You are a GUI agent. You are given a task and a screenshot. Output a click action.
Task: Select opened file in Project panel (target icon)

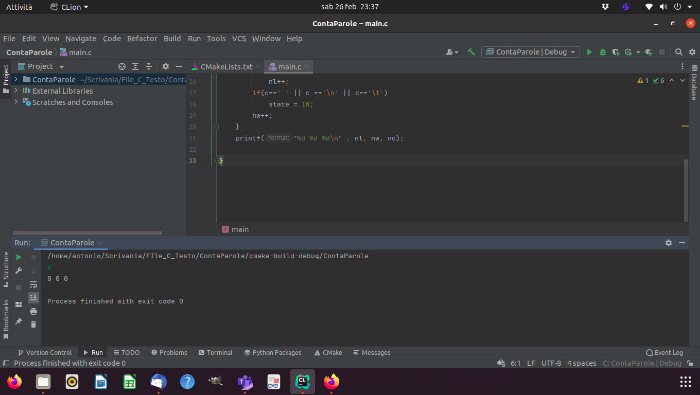pyautogui.click(x=121, y=67)
